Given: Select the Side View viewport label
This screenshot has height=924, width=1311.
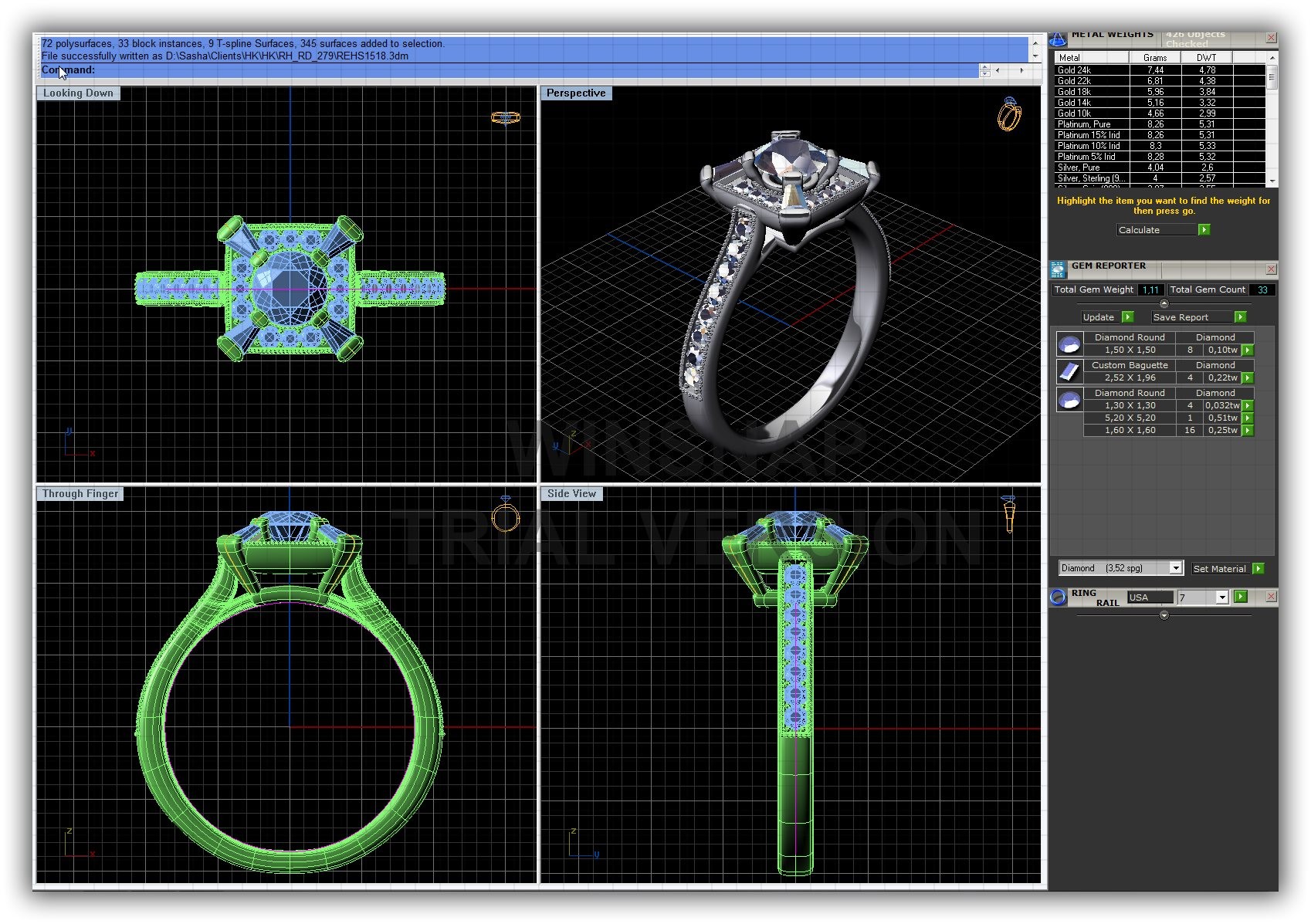Looking at the screenshot, I should [571, 494].
